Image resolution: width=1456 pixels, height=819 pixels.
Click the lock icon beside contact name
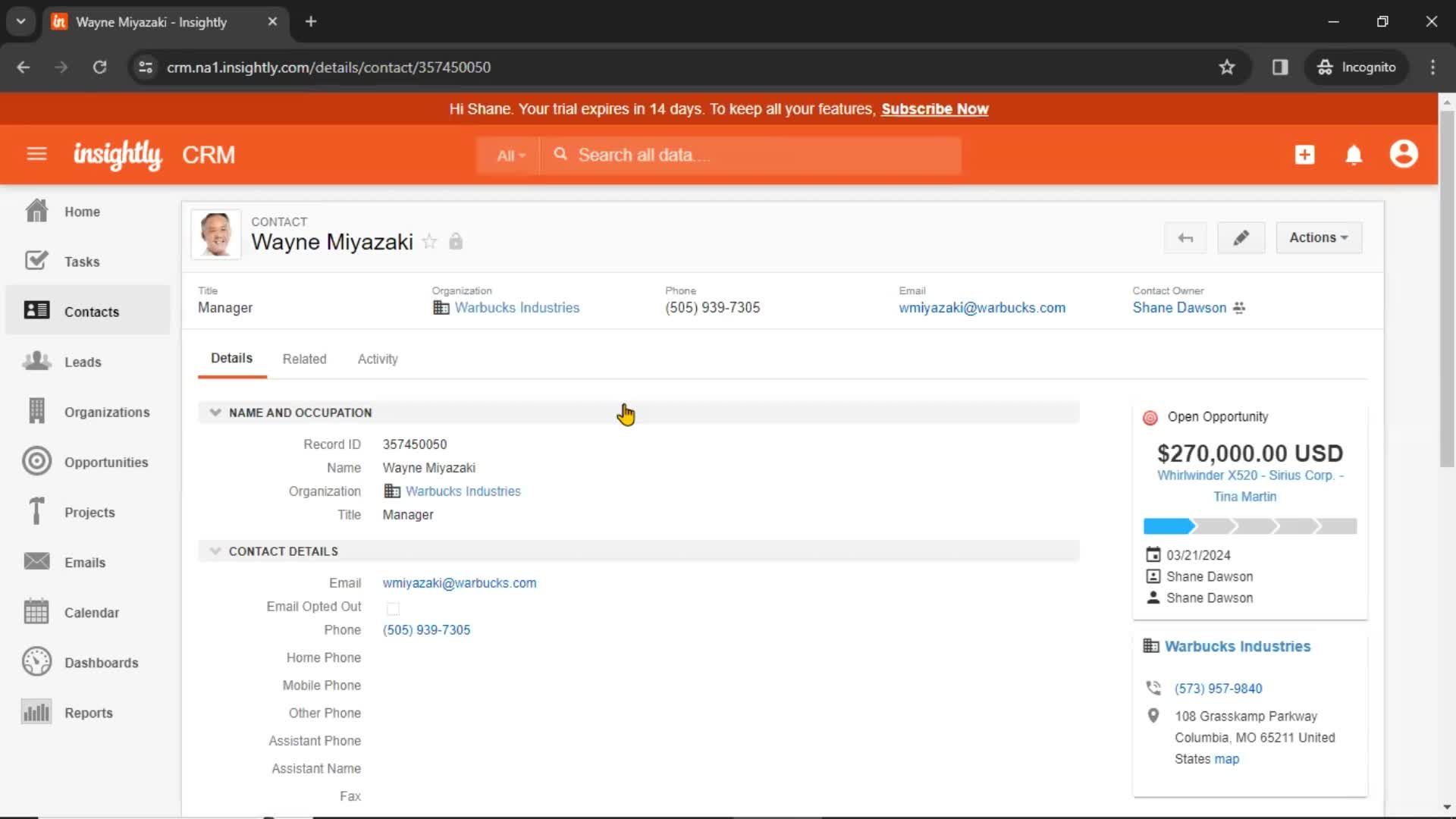coord(456,241)
